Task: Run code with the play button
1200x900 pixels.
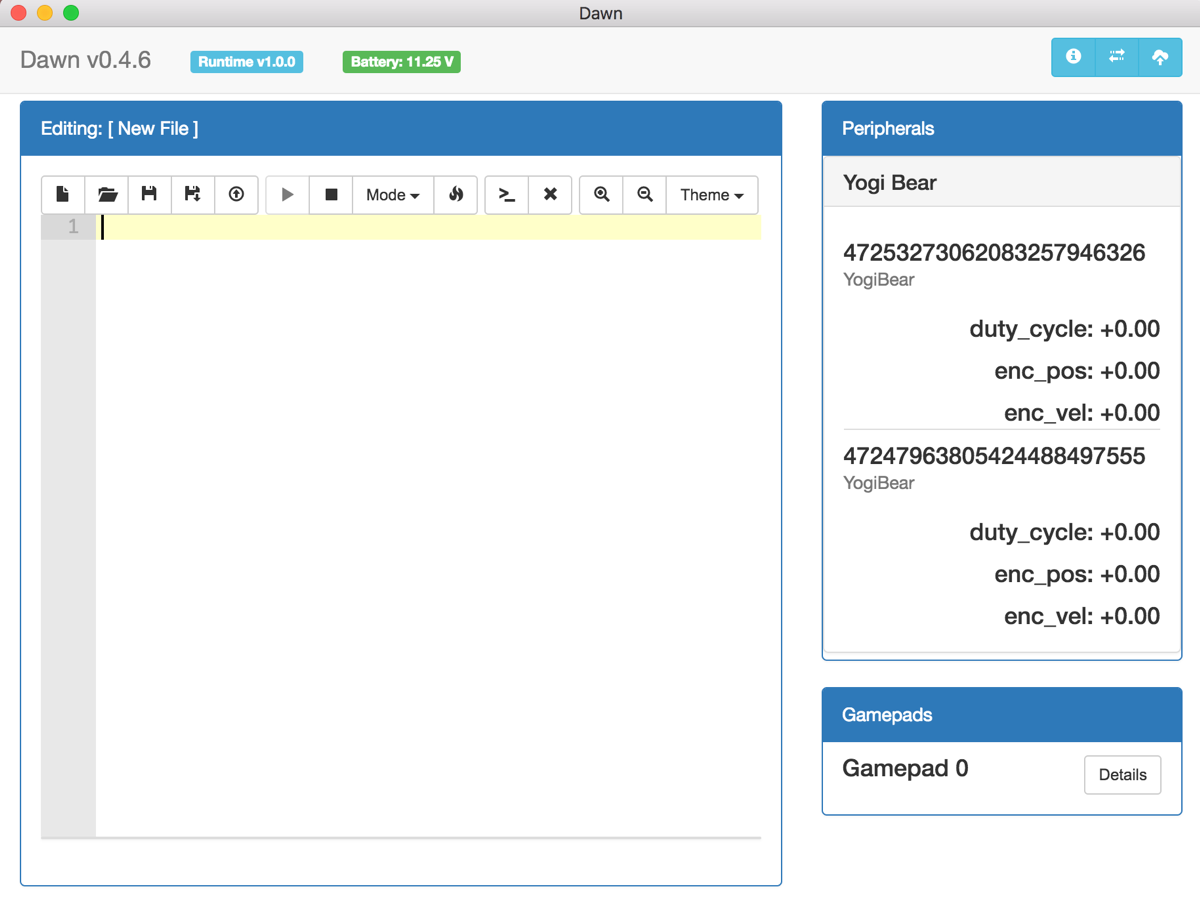Action: [287, 195]
